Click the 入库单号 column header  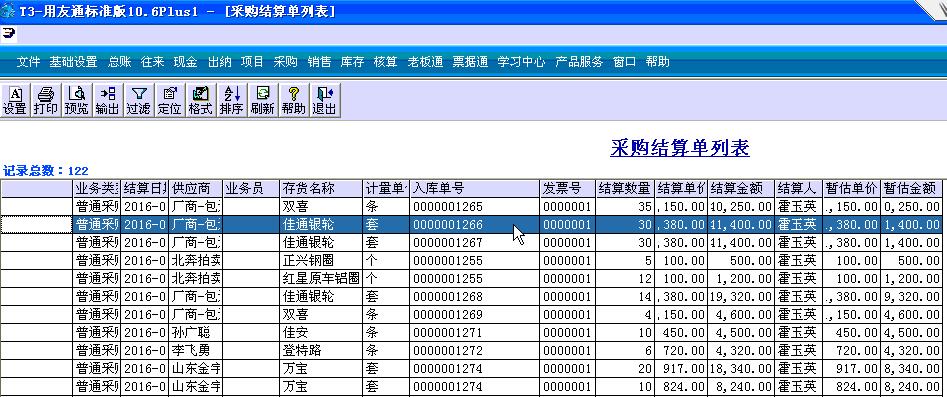click(x=475, y=188)
